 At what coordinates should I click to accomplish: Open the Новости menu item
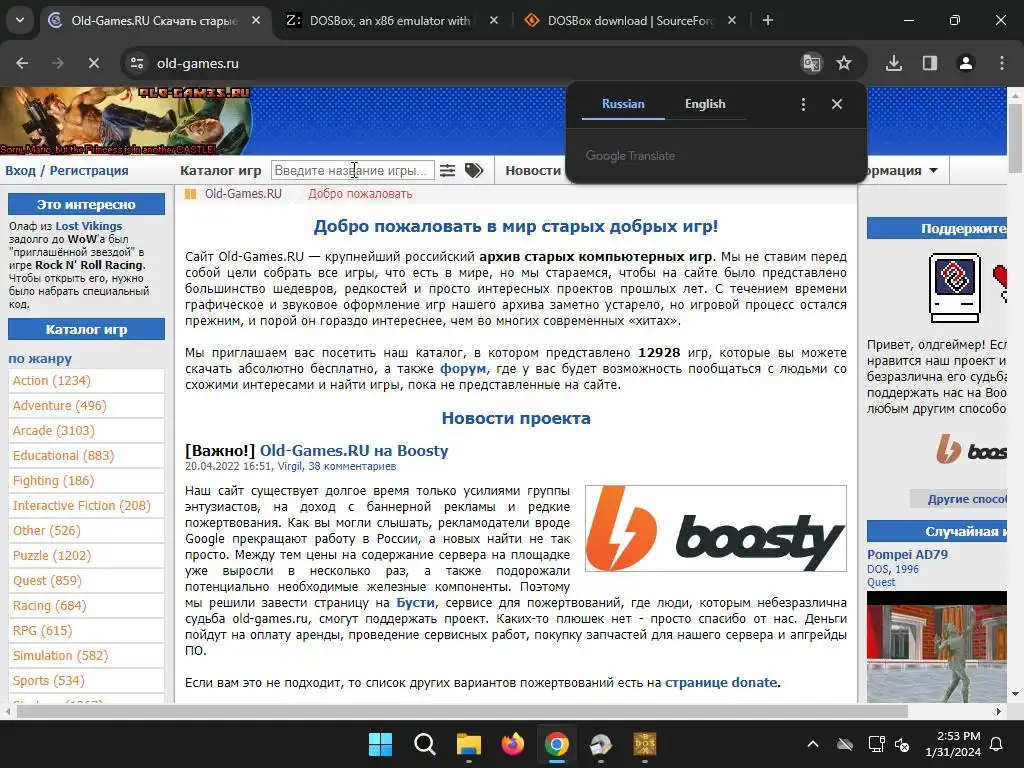[533, 170]
